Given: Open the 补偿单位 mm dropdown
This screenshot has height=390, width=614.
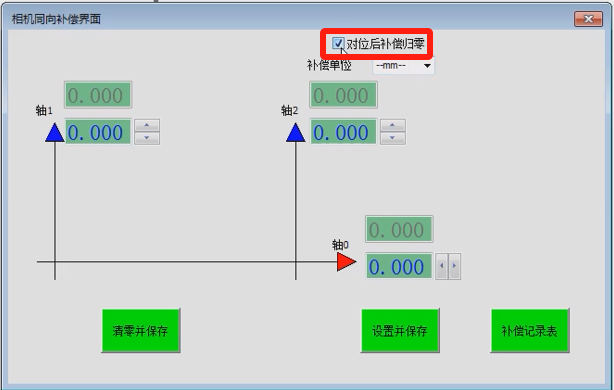Looking at the screenshot, I should point(403,65).
